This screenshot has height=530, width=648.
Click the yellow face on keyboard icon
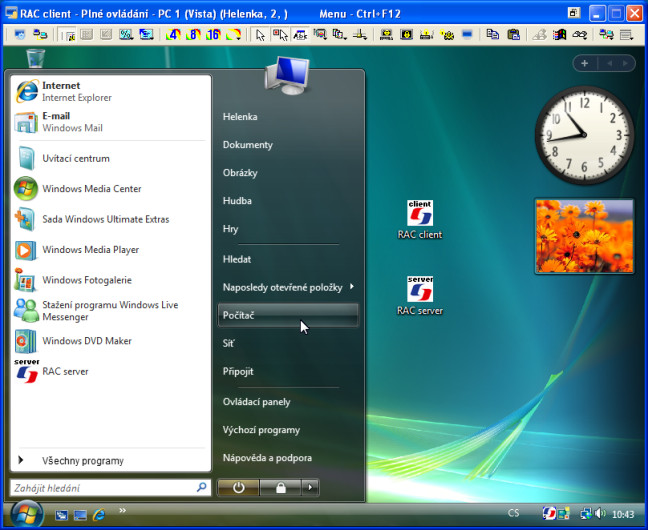(x=386, y=35)
